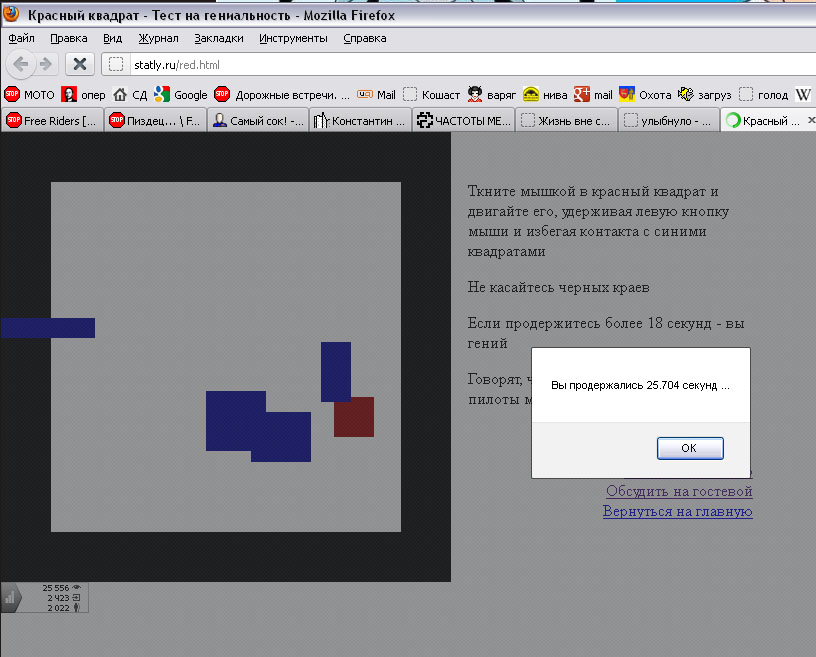Click the Back navigation arrow
The image size is (816, 657).
tap(19, 63)
